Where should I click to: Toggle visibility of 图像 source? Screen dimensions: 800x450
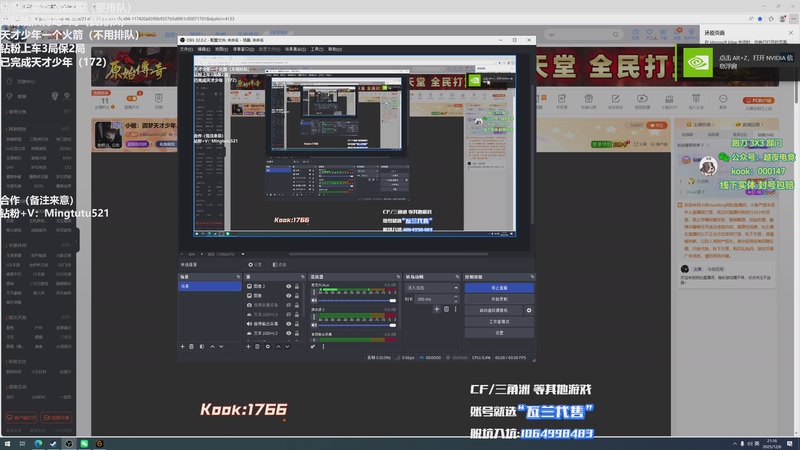pos(288,296)
